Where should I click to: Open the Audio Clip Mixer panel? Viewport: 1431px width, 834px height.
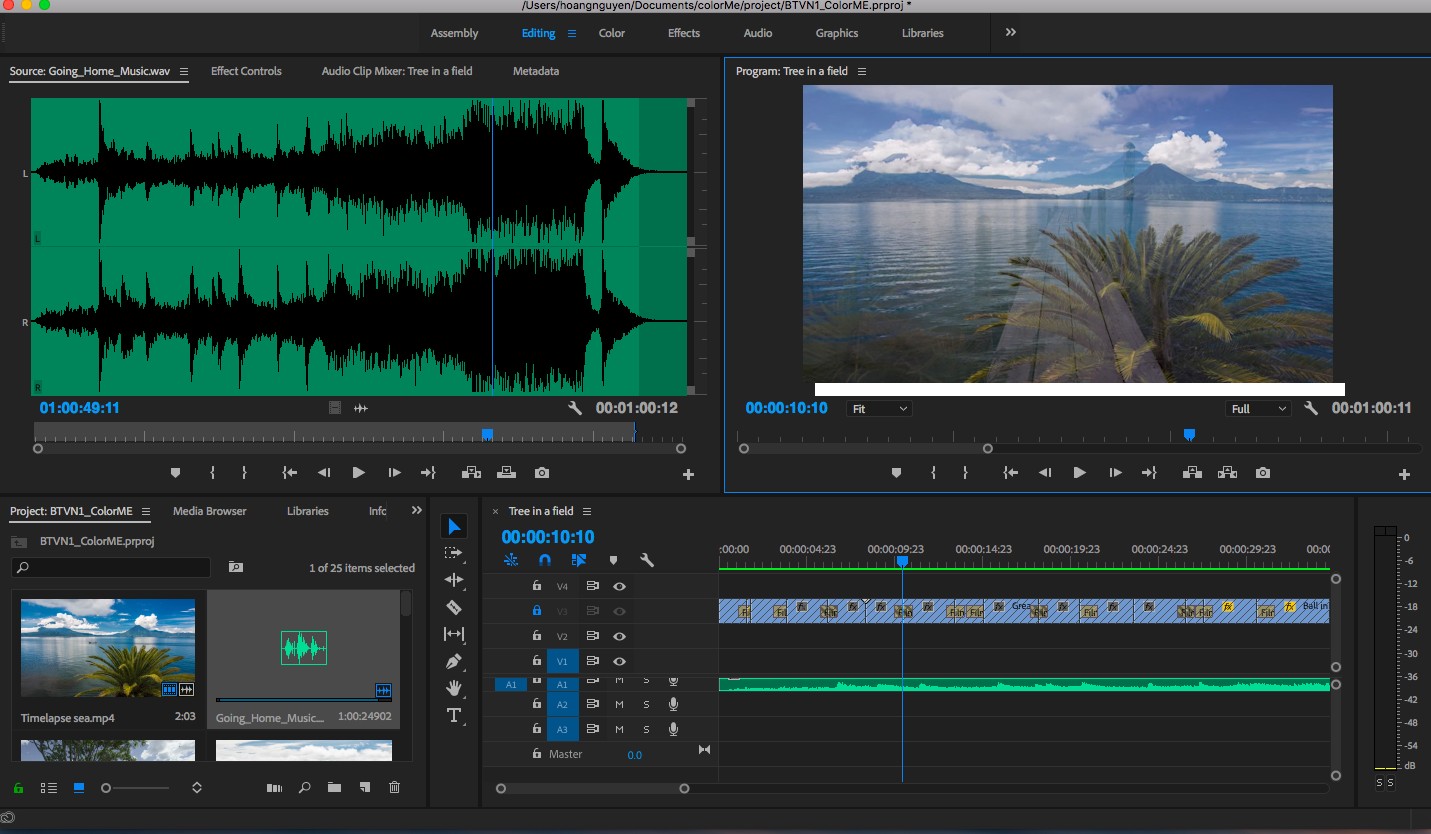click(397, 71)
